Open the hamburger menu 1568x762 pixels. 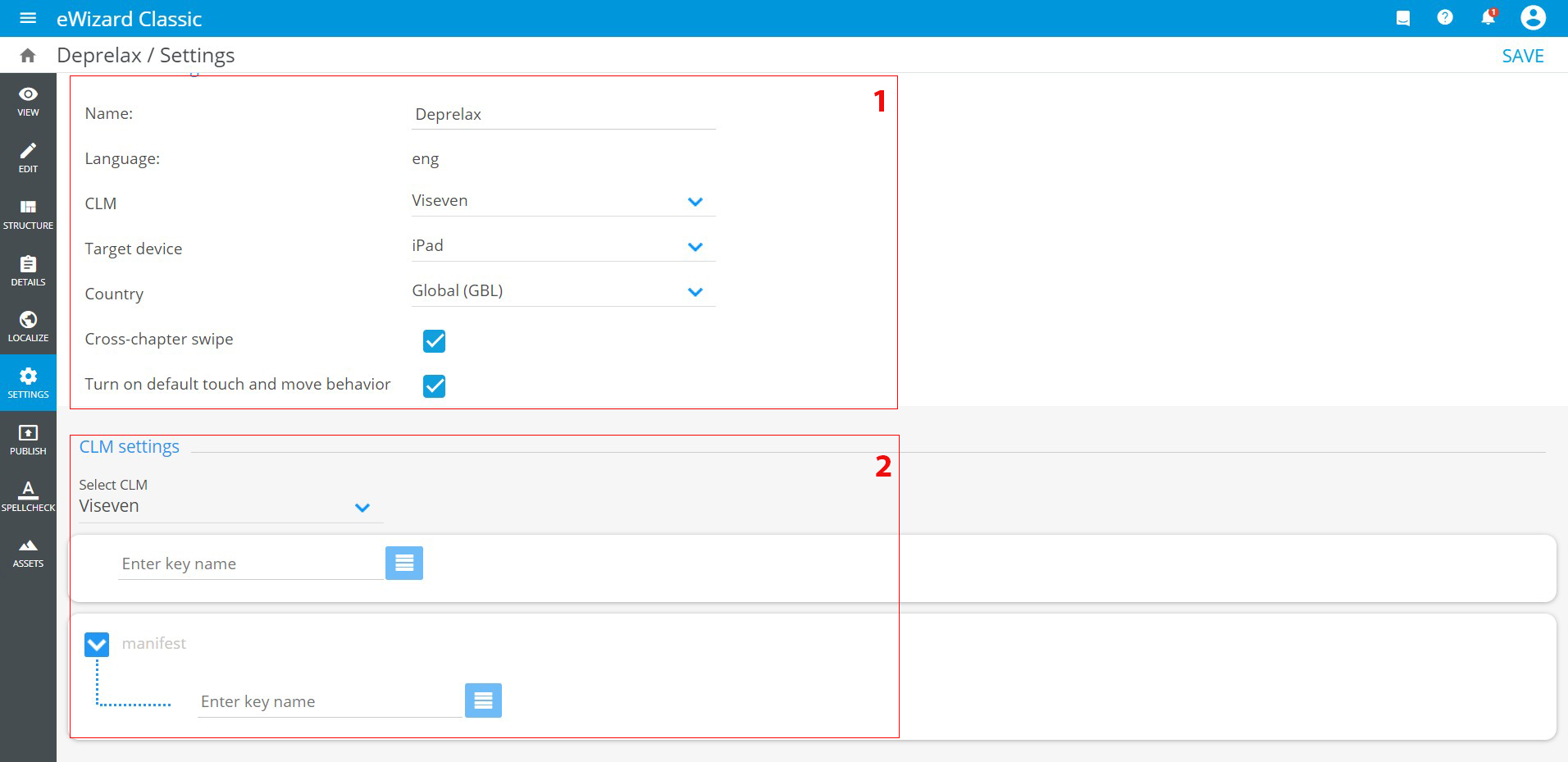[x=28, y=18]
